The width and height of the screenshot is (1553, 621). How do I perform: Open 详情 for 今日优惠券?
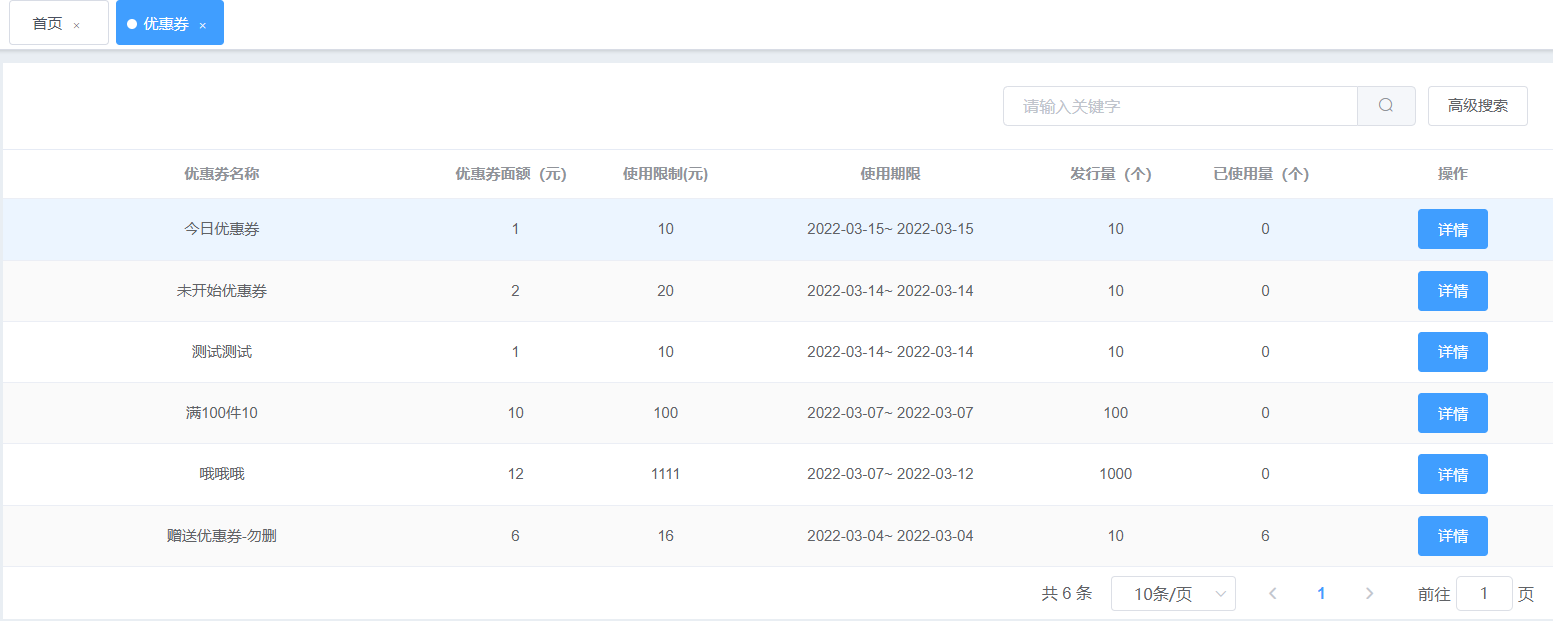click(1453, 229)
